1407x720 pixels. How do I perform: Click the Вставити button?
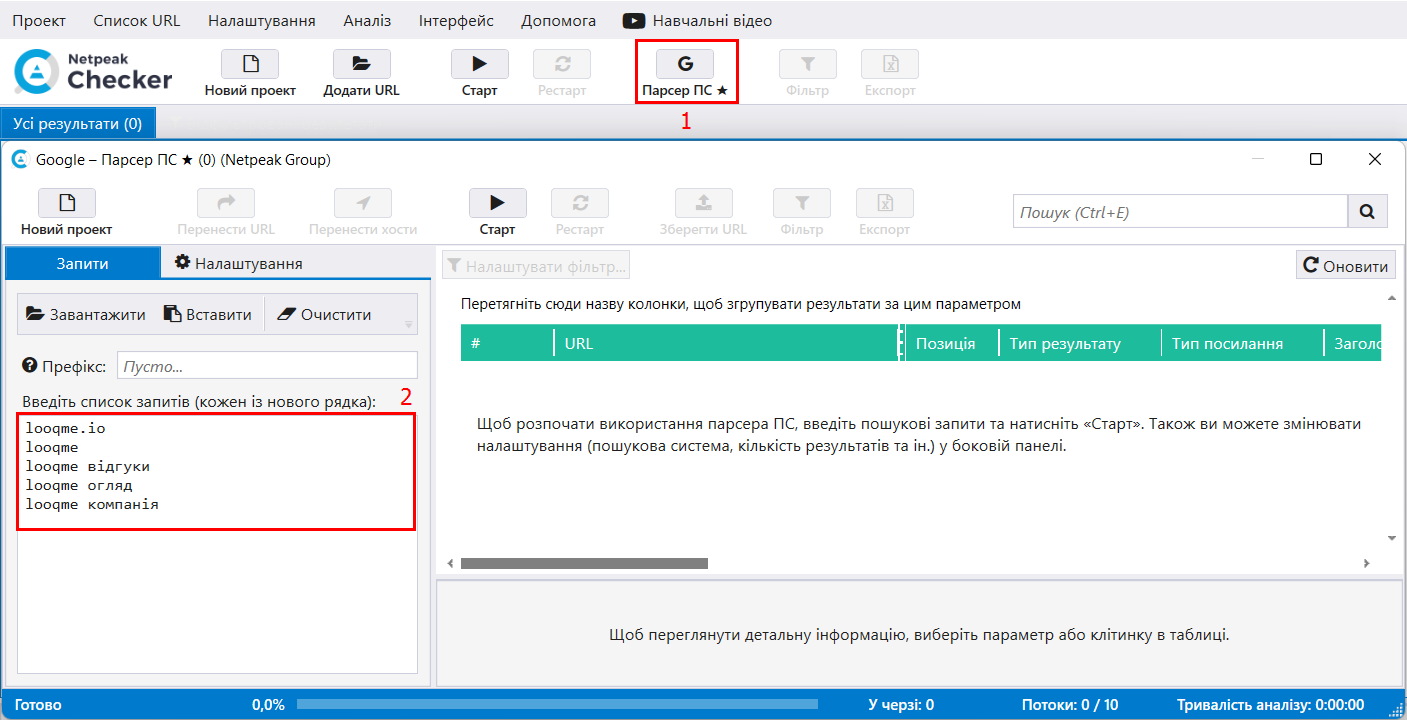pos(208,314)
